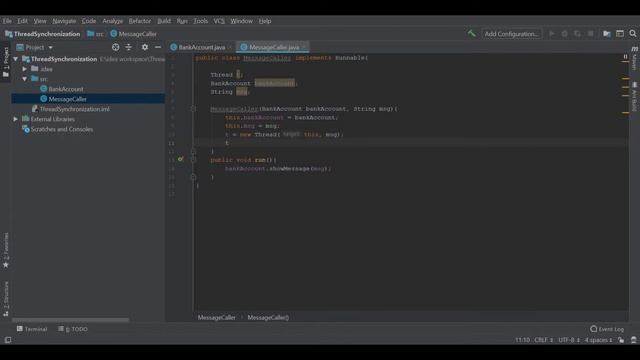The width and height of the screenshot is (640, 360).
Task: Click the Run with Coverage icon
Action: tap(578, 34)
